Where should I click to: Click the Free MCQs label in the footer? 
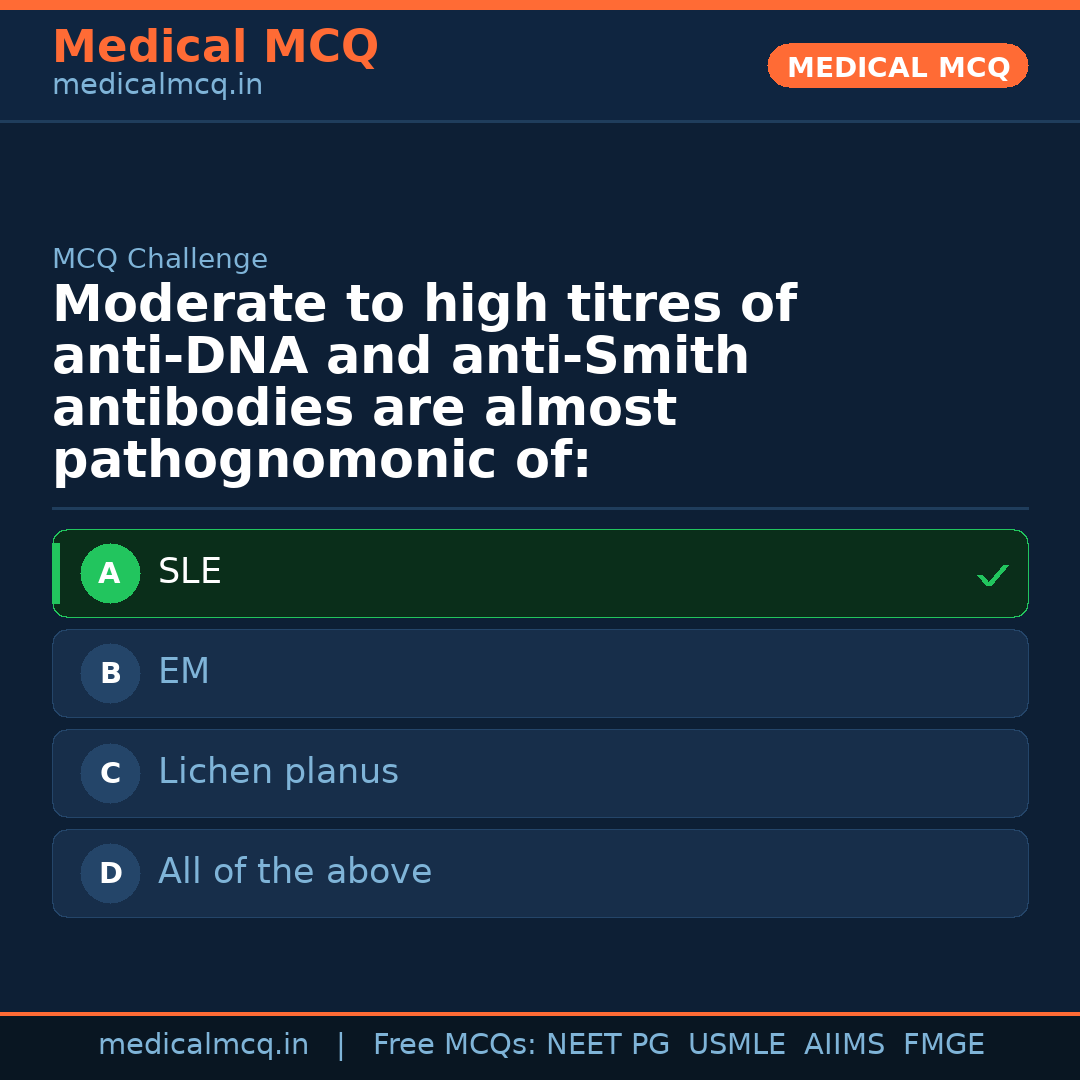coord(455,1045)
